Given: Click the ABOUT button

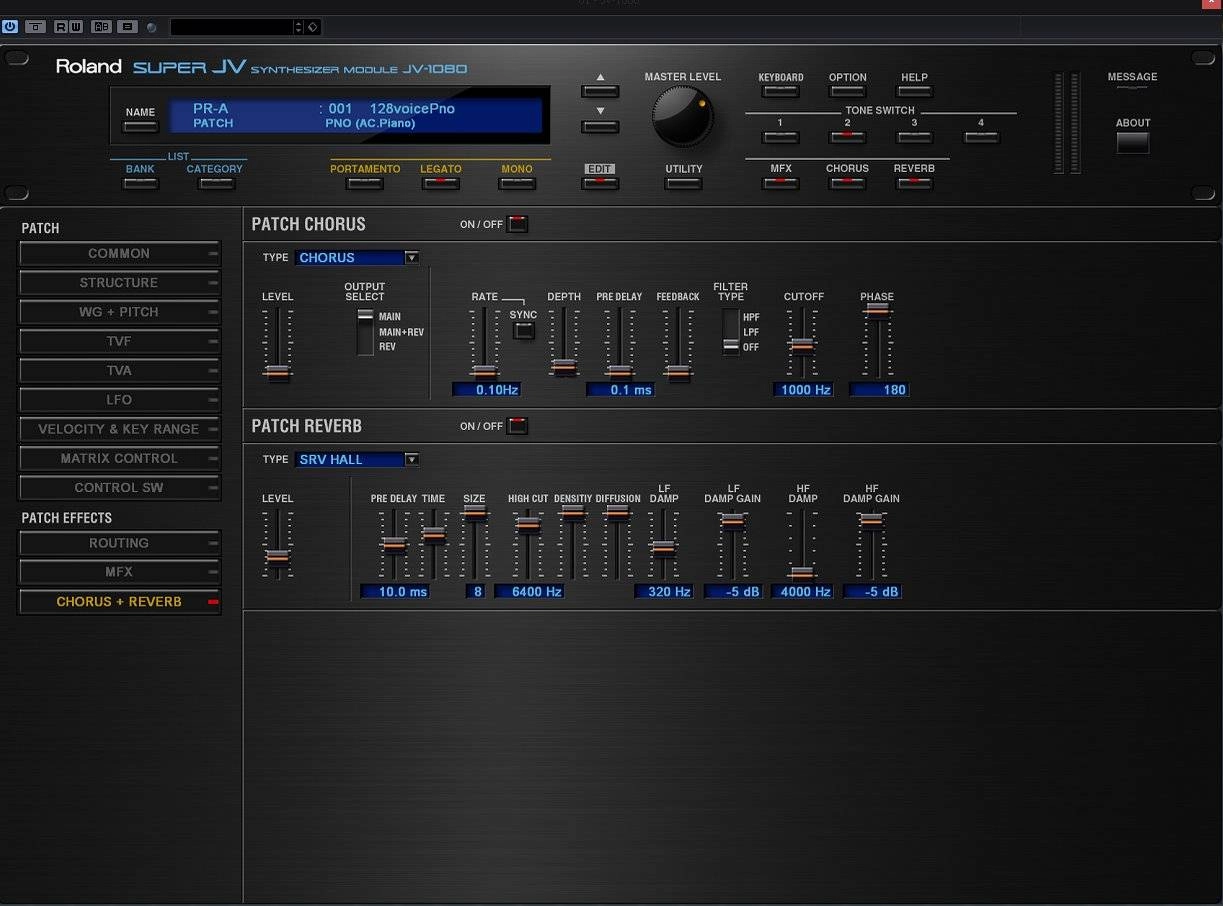Looking at the screenshot, I should [x=1133, y=142].
